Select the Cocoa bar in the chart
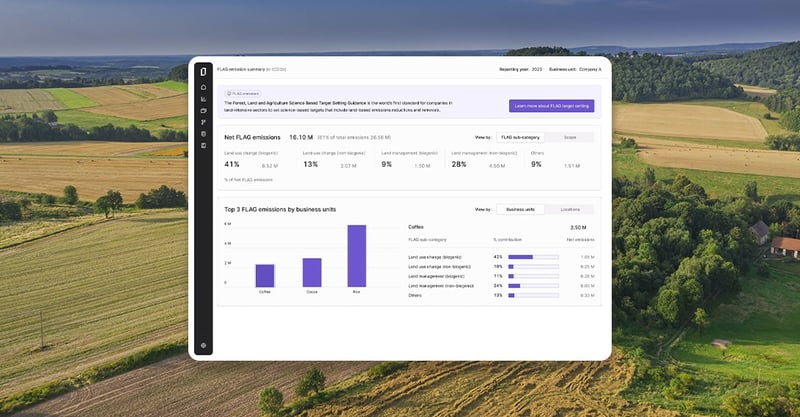 pos(312,273)
